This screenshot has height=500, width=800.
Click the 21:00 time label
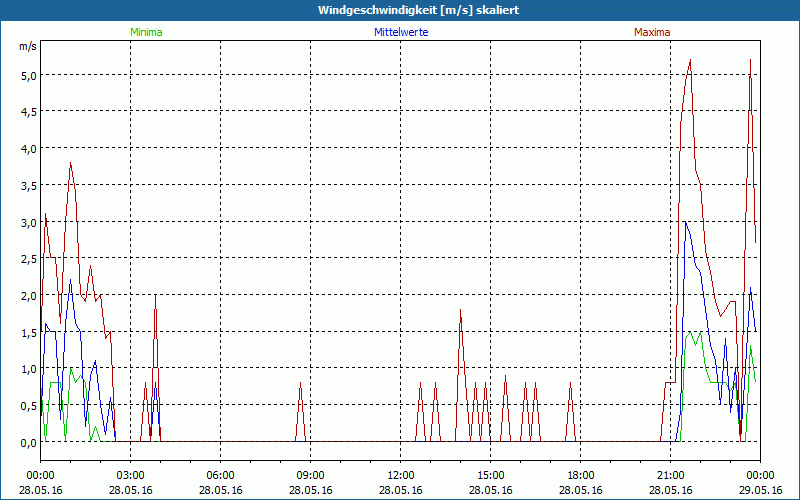point(670,475)
